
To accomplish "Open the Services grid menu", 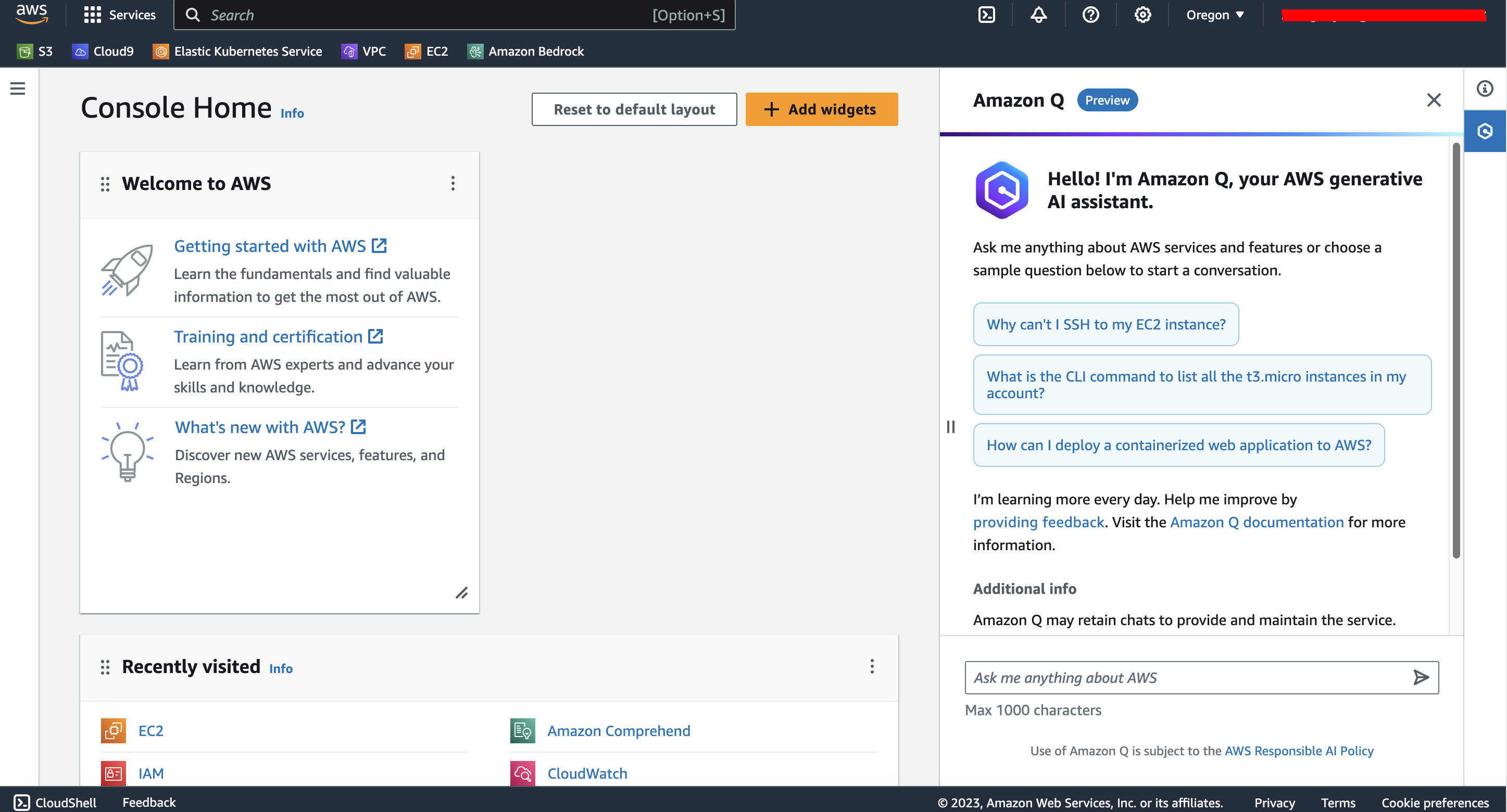I will click(119, 15).
